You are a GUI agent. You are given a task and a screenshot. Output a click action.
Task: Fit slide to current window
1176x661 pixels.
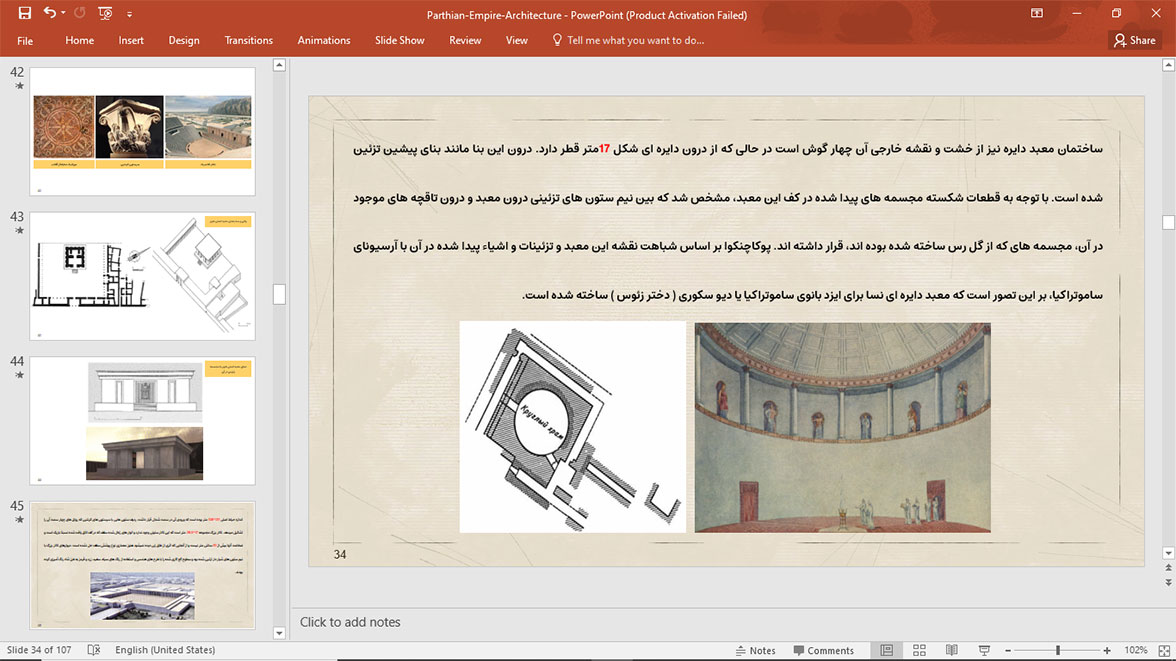click(1164, 650)
